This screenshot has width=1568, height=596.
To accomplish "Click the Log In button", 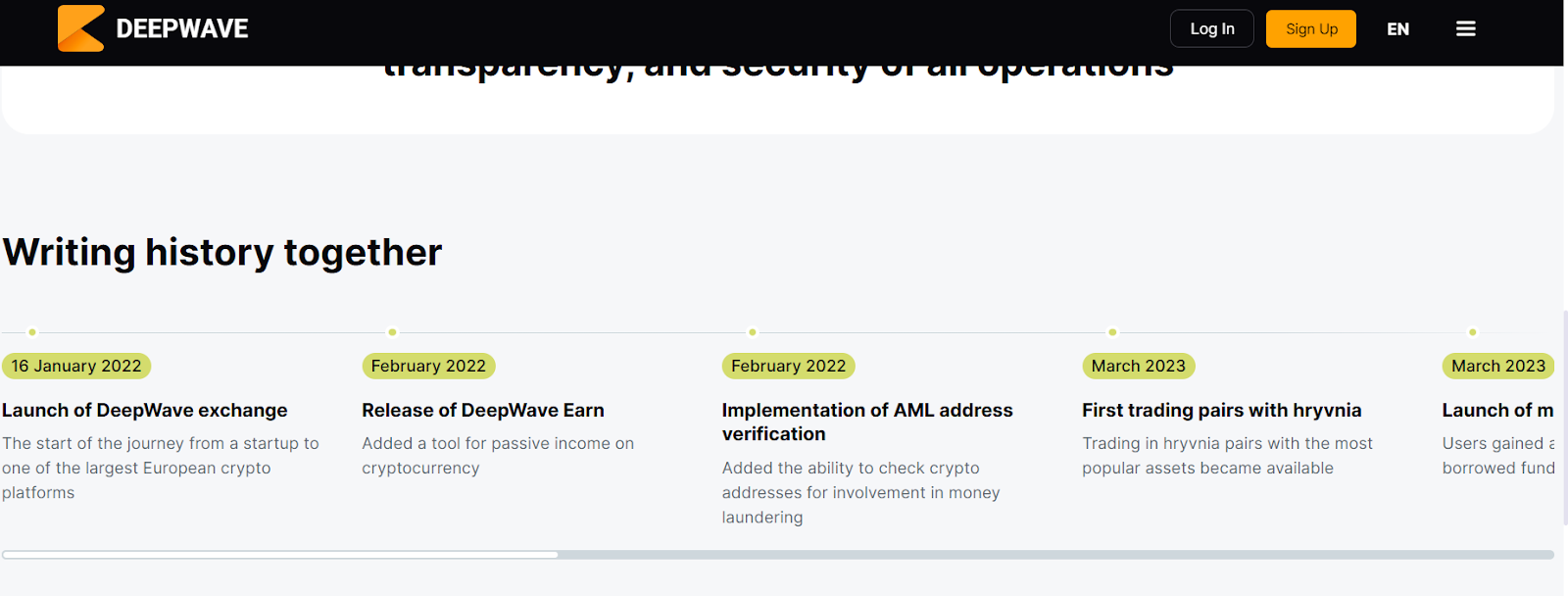I will tap(1211, 28).
